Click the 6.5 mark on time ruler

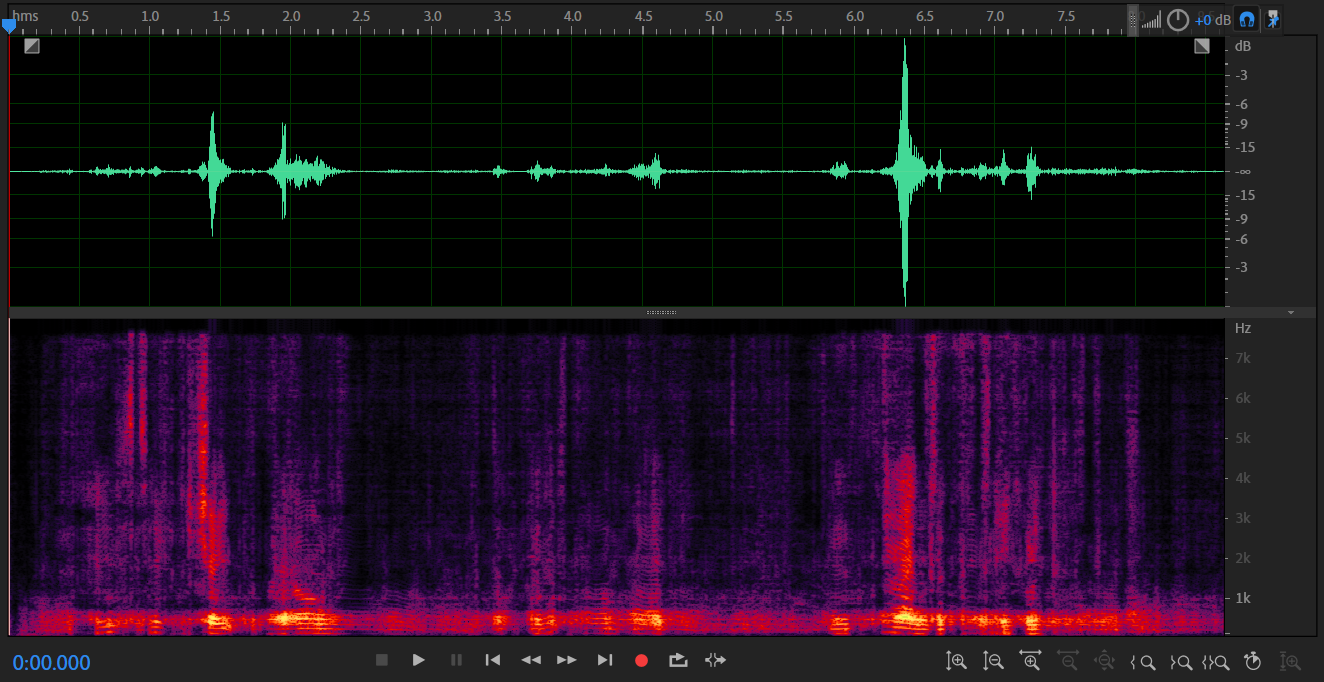(x=925, y=17)
